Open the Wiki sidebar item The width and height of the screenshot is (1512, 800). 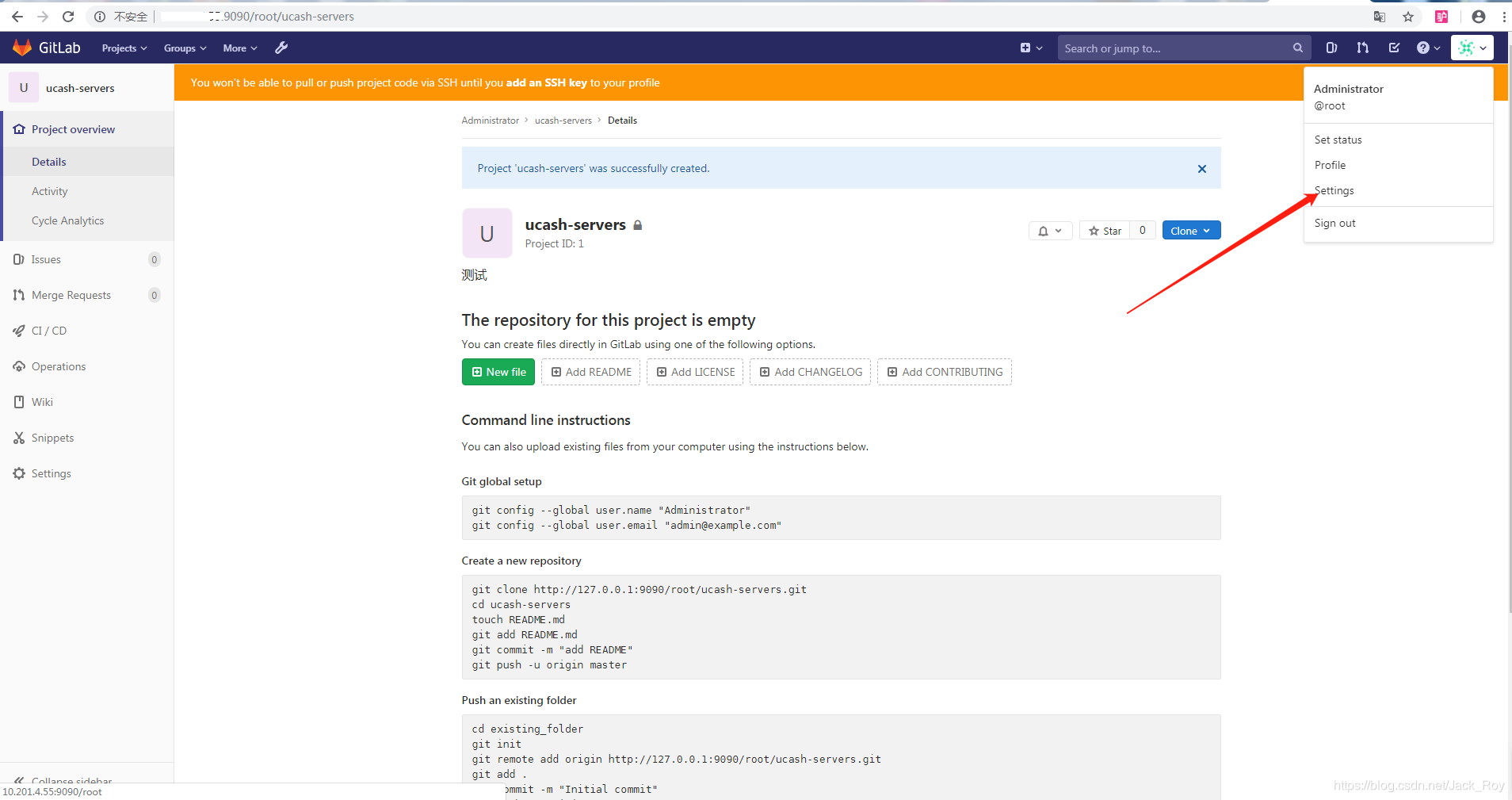tap(42, 402)
